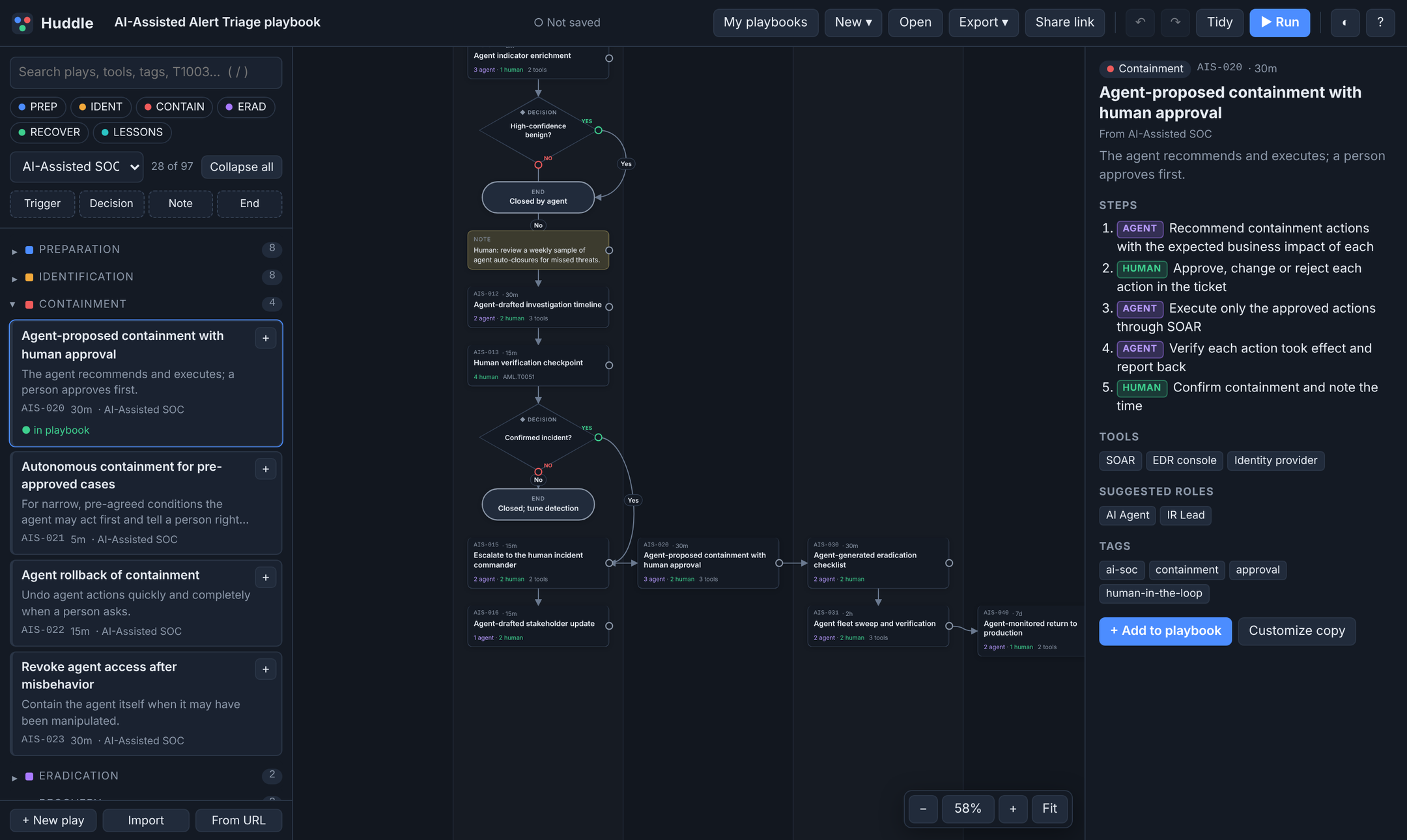
Task: Click NO port of 'Confirmed incident?' decision
Action: coord(538,471)
